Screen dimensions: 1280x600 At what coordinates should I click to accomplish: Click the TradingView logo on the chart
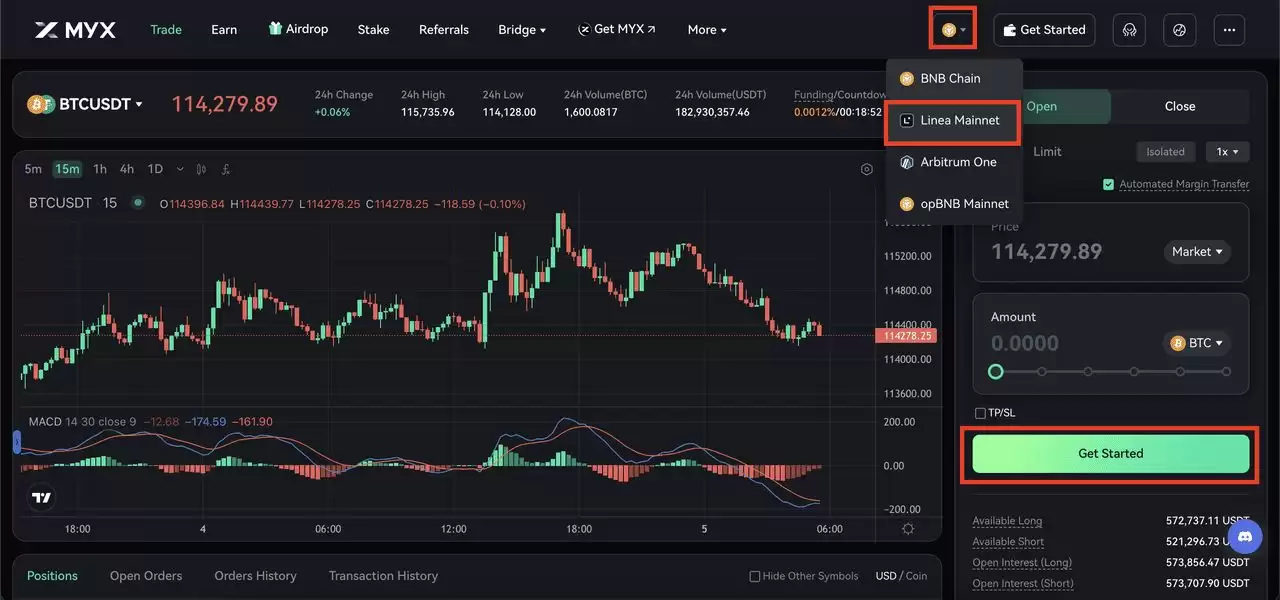[40, 496]
